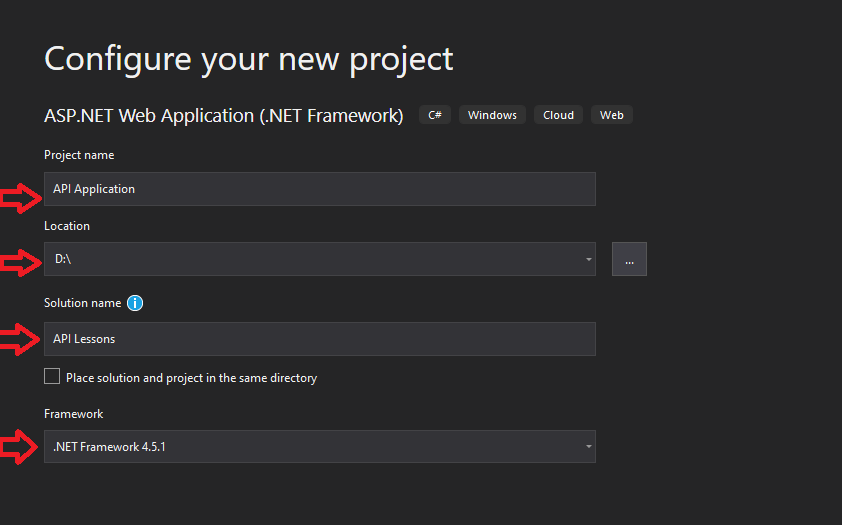Image resolution: width=842 pixels, height=525 pixels.
Task: Click the red arrow pointing at Location field
Action: point(20,262)
